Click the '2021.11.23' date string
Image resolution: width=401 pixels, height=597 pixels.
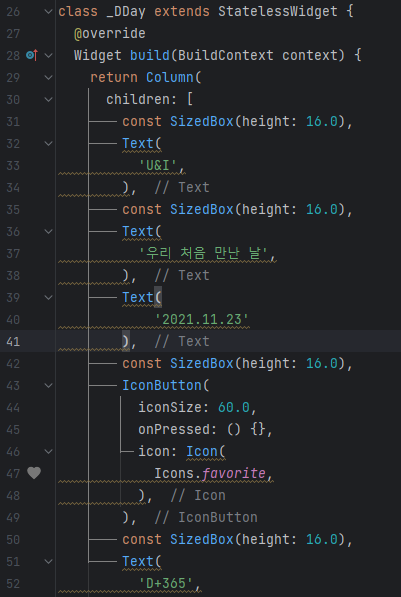(x=202, y=319)
